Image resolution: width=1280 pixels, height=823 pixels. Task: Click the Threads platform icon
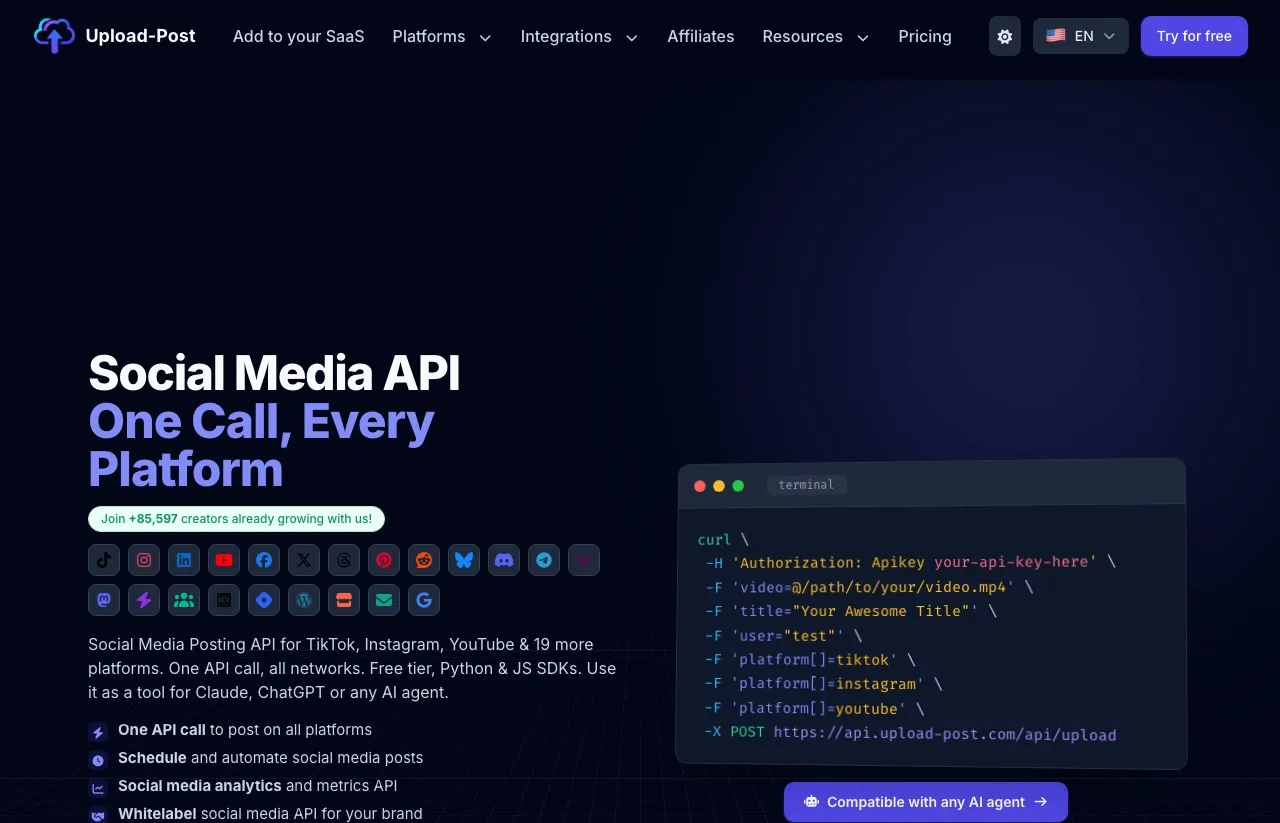click(344, 560)
